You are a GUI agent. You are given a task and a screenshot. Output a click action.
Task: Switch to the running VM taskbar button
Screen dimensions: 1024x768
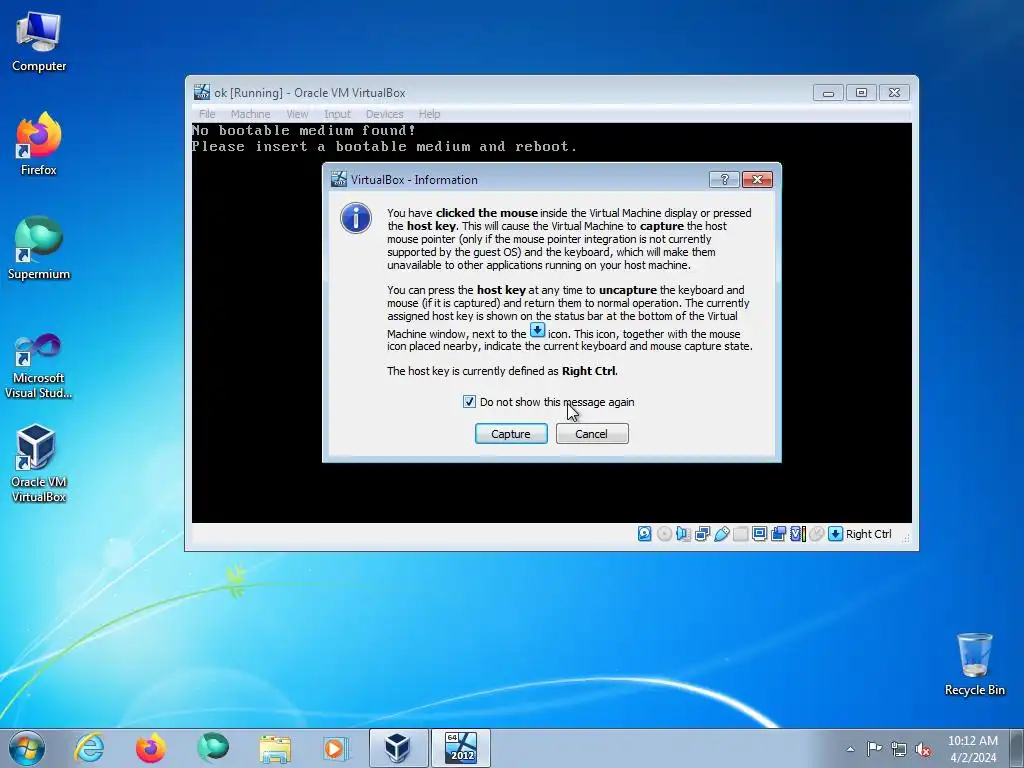click(x=460, y=748)
